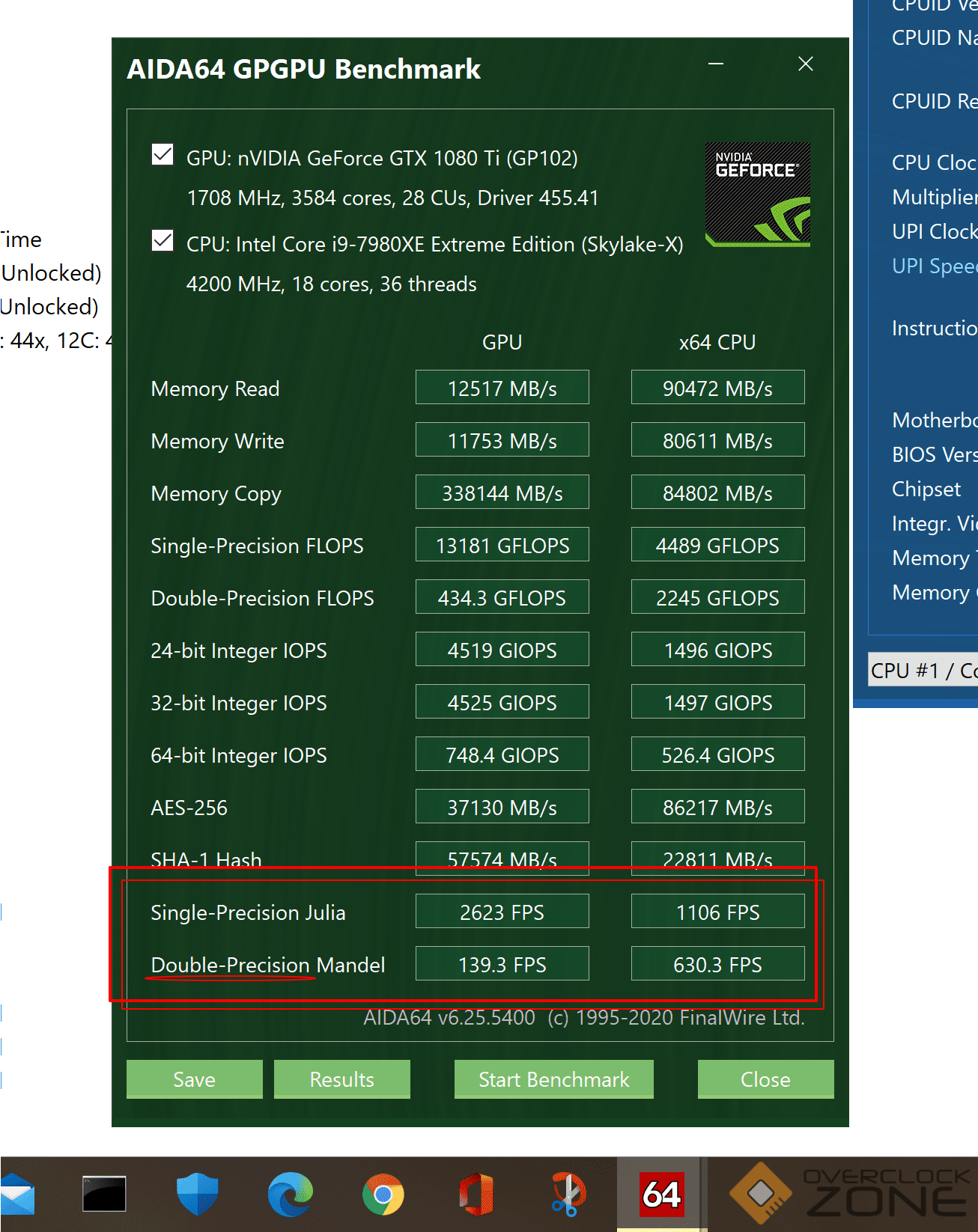Open the Results button
Screen dimensions: 978x1232
pyautogui.click(x=341, y=1079)
